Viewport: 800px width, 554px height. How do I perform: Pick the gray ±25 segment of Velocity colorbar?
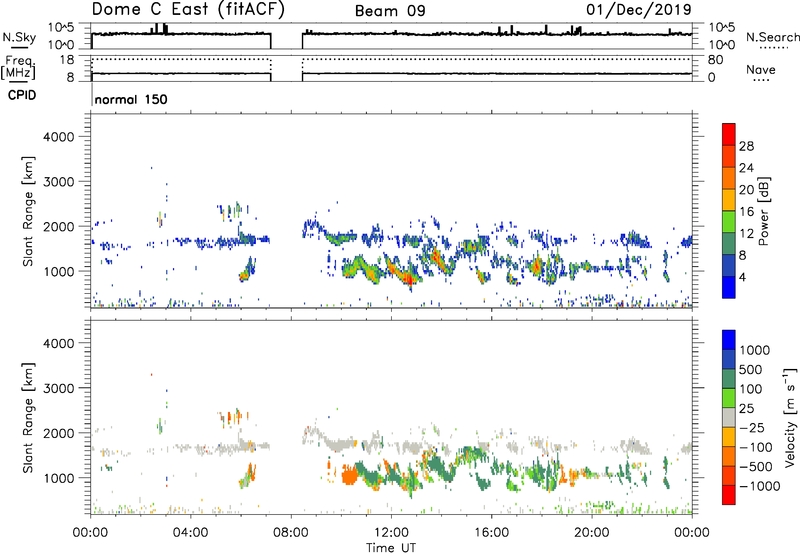click(729, 417)
